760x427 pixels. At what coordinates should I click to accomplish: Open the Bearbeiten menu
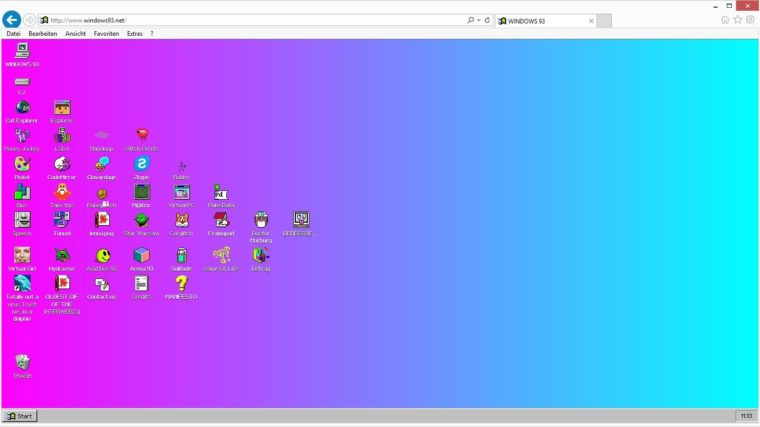coord(43,33)
